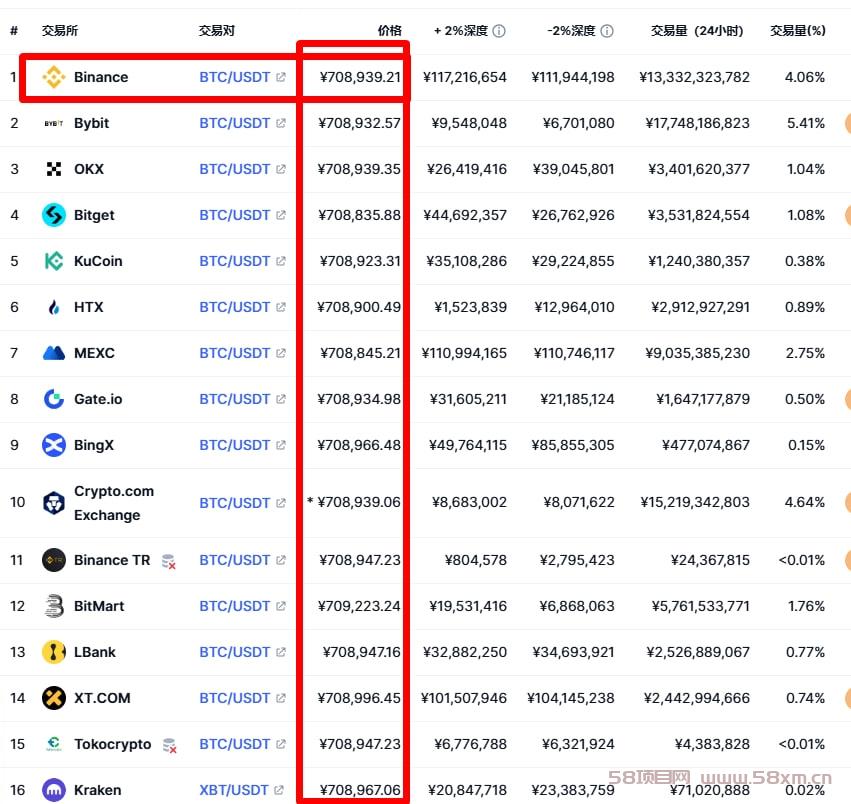Click the XT.COM exchange logo

54,698
